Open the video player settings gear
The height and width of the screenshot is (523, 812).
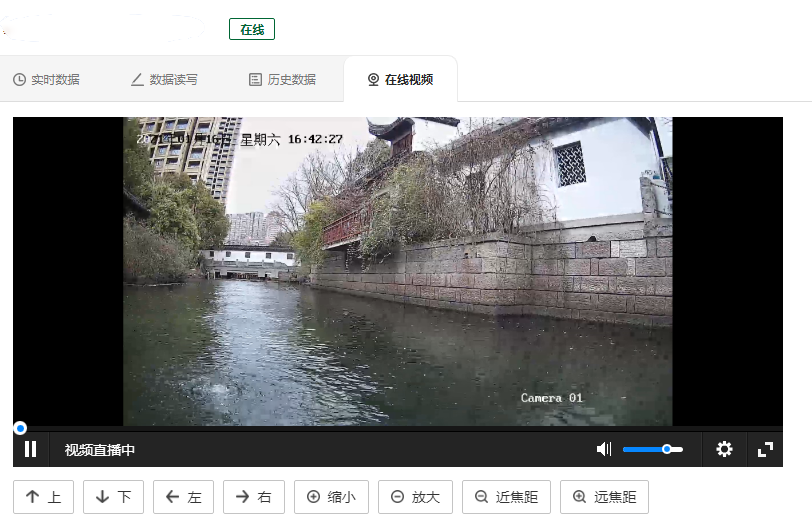coord(725,450)
